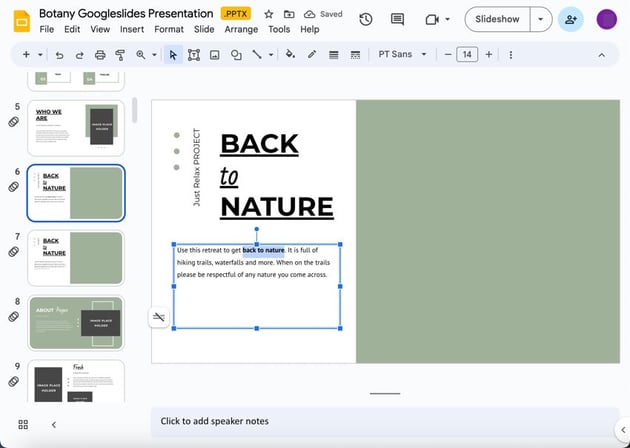Click the Share button
Image resolution: width=630 pixels, height=448 pixels.
tap(571, 19)
